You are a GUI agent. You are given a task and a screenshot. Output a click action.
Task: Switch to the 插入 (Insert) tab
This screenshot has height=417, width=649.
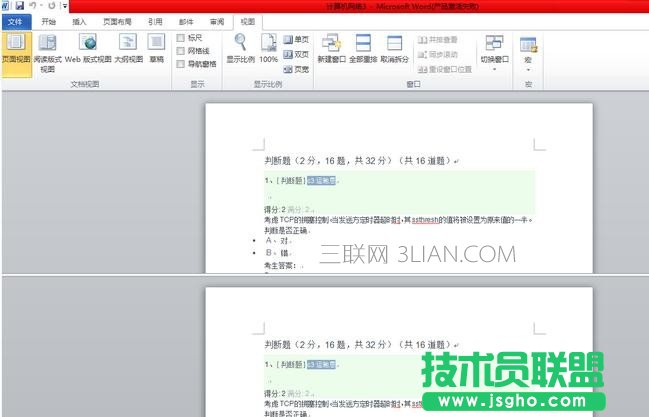pyautogui.click(x=79, y=22)
